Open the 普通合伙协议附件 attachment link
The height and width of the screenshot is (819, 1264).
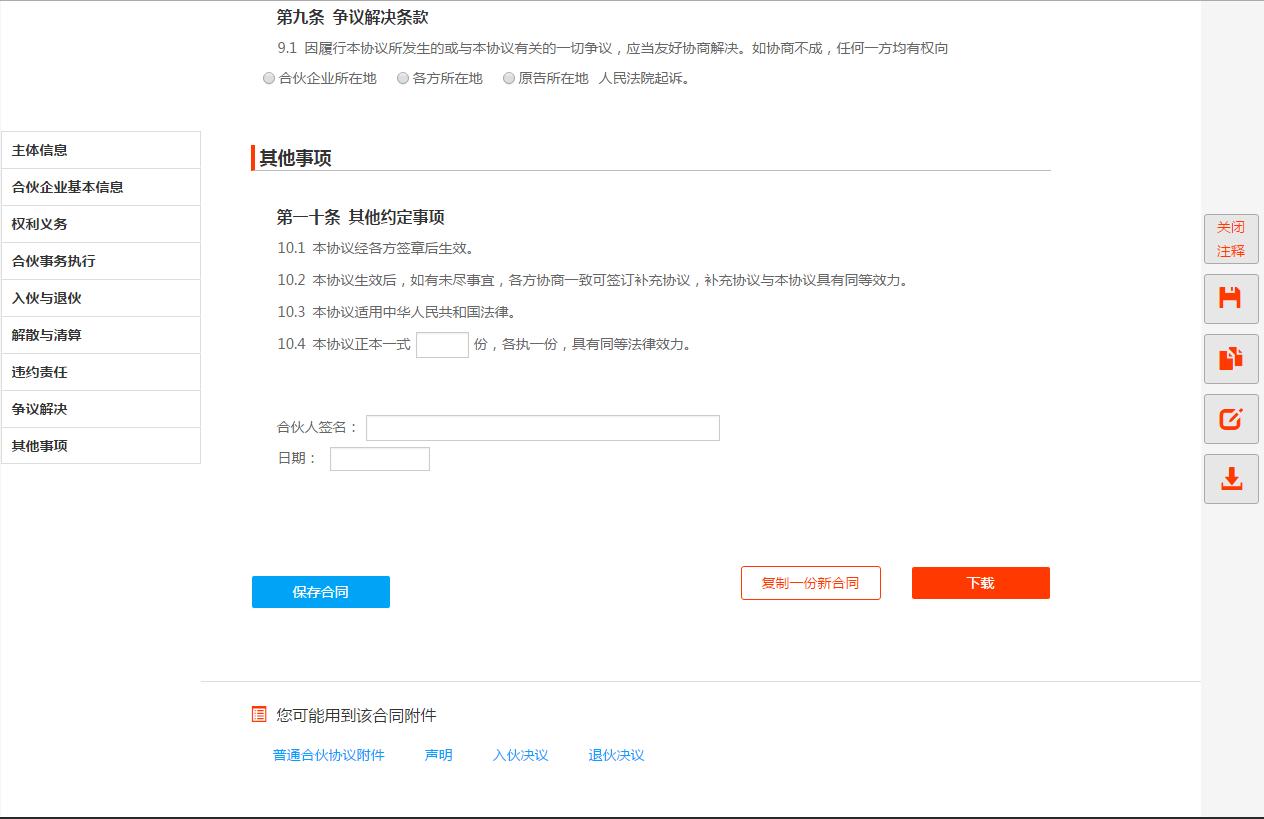tap(331, 755)
